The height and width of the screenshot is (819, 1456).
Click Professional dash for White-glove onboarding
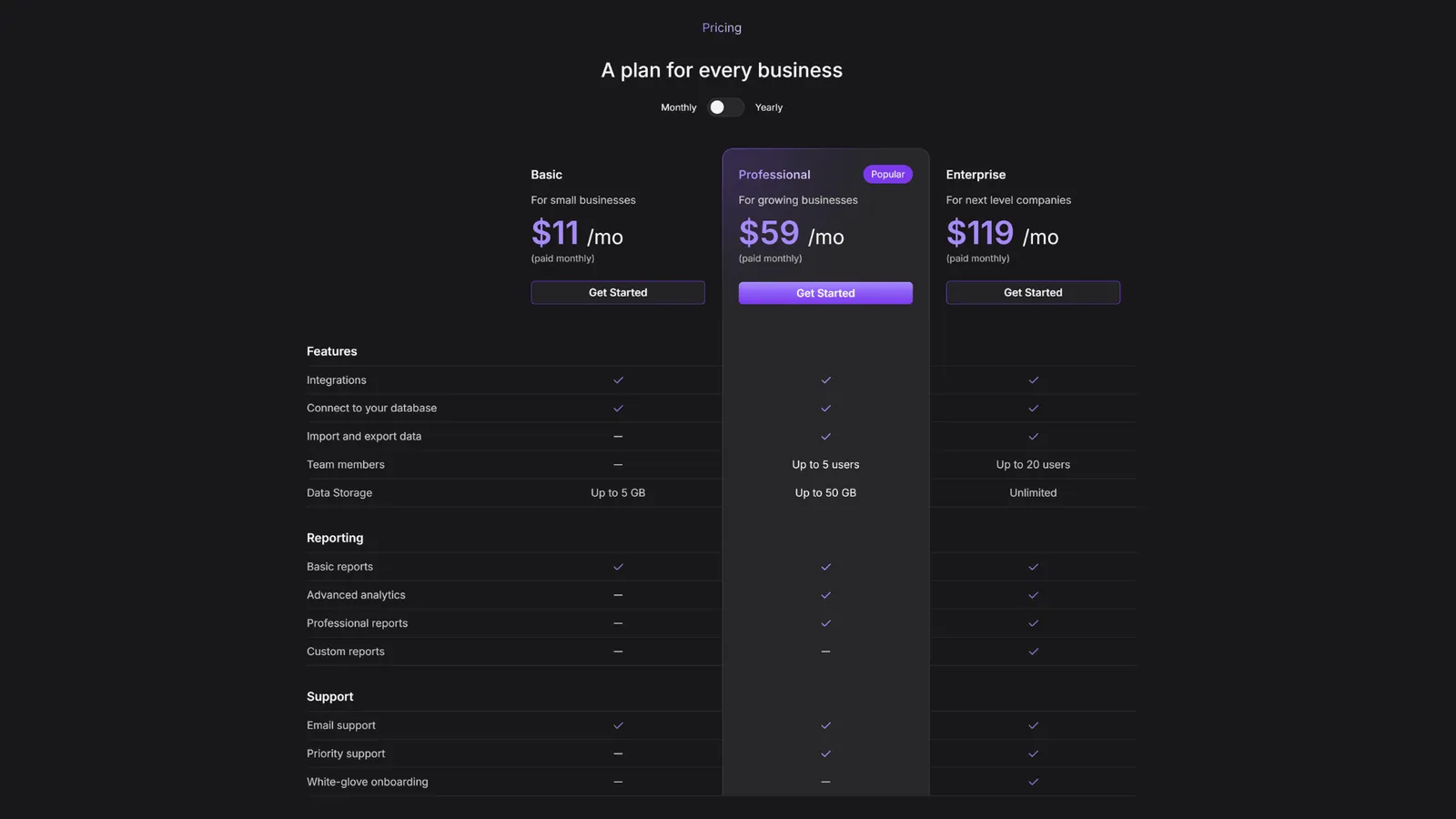[825, 782]
